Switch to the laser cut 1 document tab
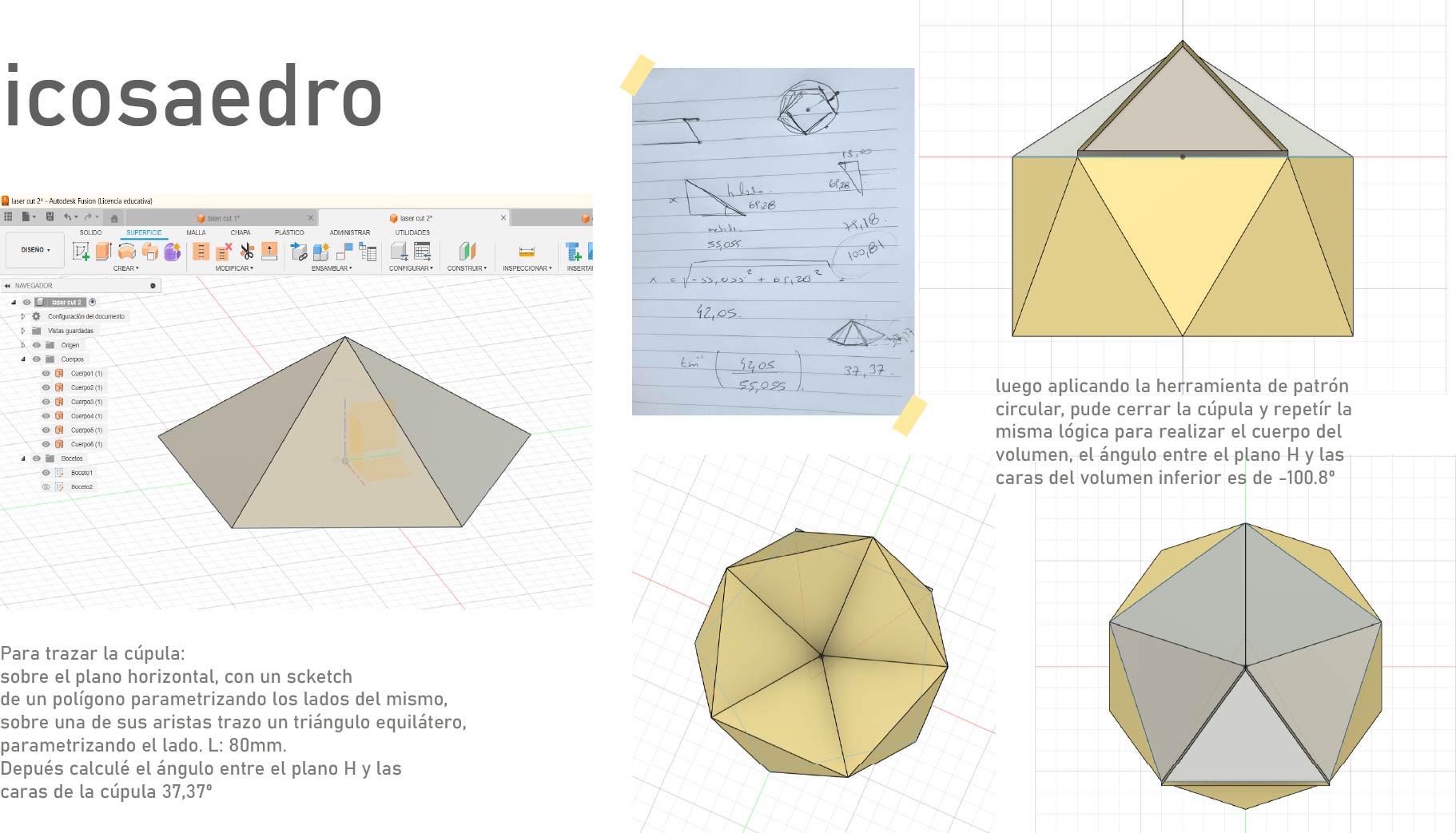The image size is (1456, 833). pyautogui.click(x=223, y=218)
